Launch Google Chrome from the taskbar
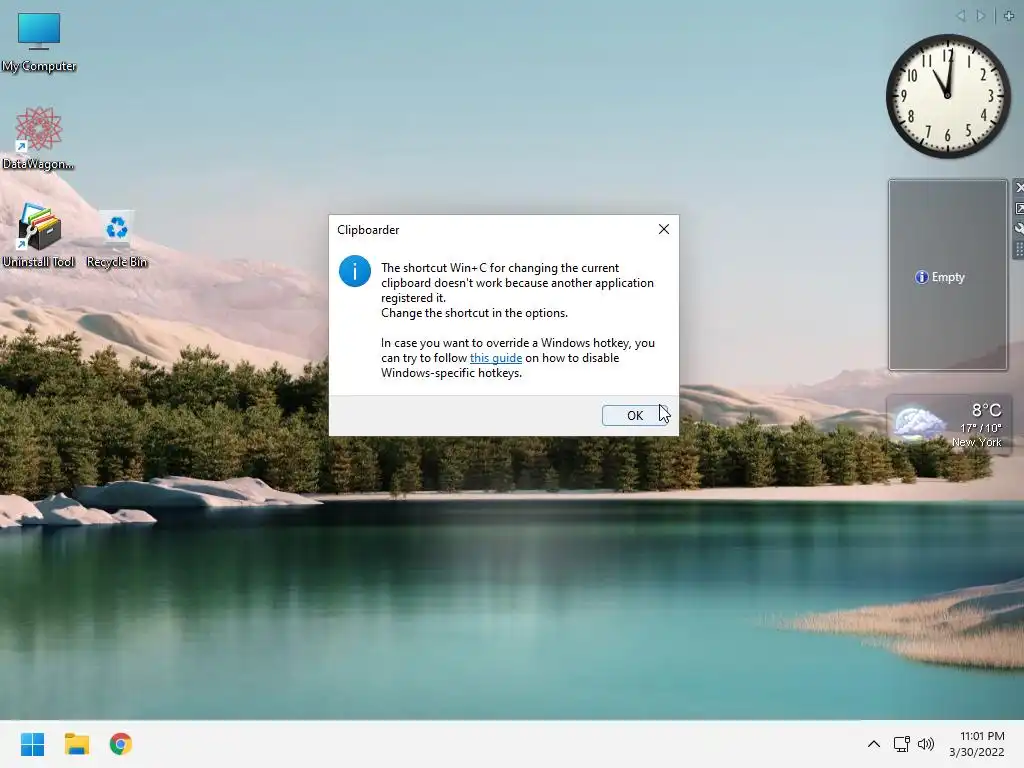The width and height of the screenshot is (1024, 768). tap(121, 744)
